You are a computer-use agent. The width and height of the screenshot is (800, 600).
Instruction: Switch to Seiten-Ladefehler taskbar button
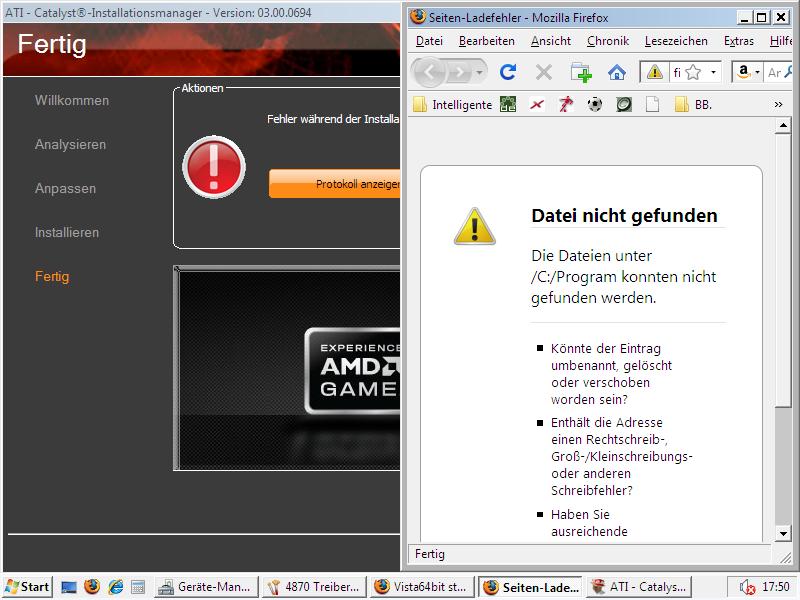click(x=530, y=587)
